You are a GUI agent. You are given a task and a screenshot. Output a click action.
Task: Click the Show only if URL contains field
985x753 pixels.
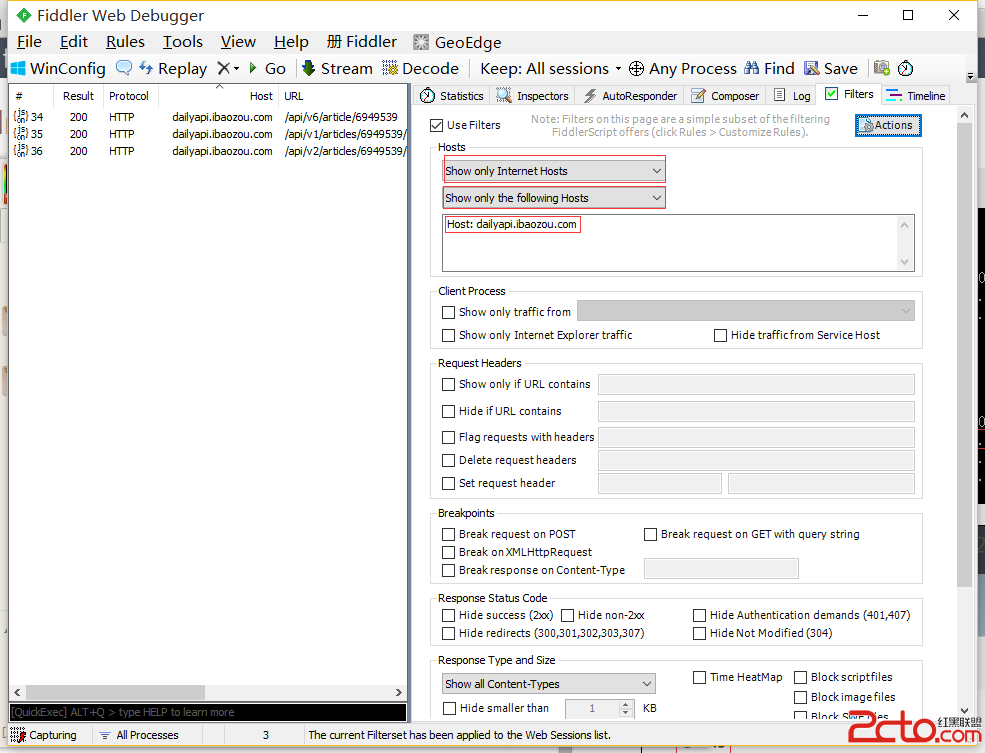coord(756,384)
